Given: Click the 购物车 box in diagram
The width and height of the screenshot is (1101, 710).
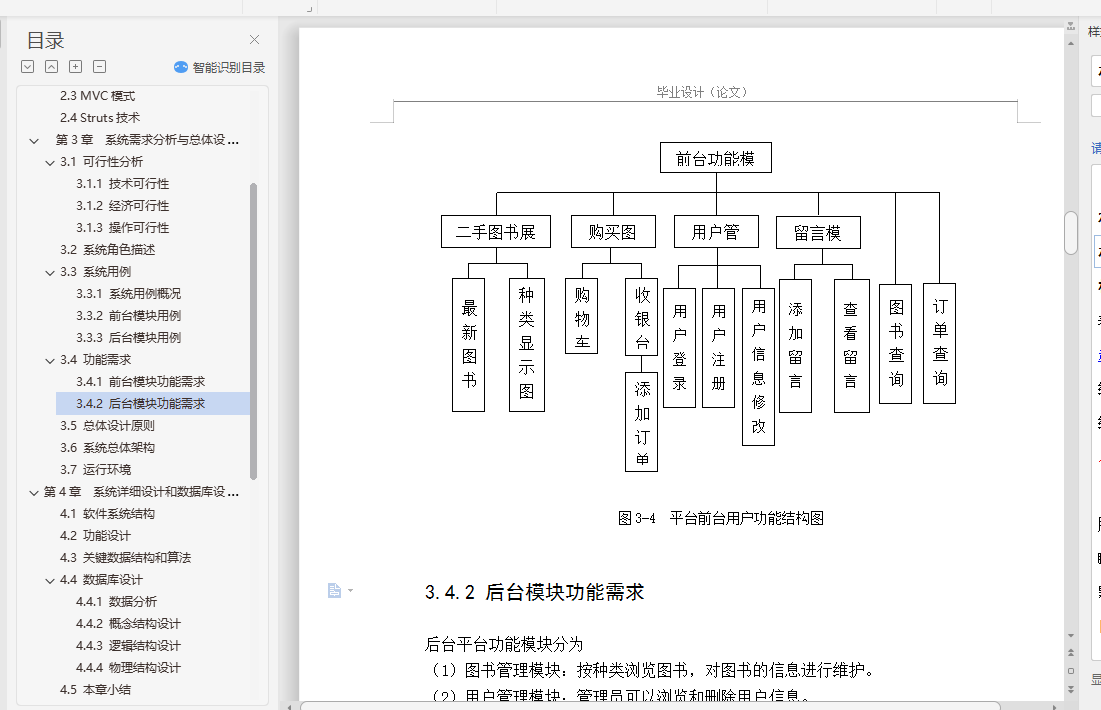Looking at the screenshot, I should (x=581, y=316).
